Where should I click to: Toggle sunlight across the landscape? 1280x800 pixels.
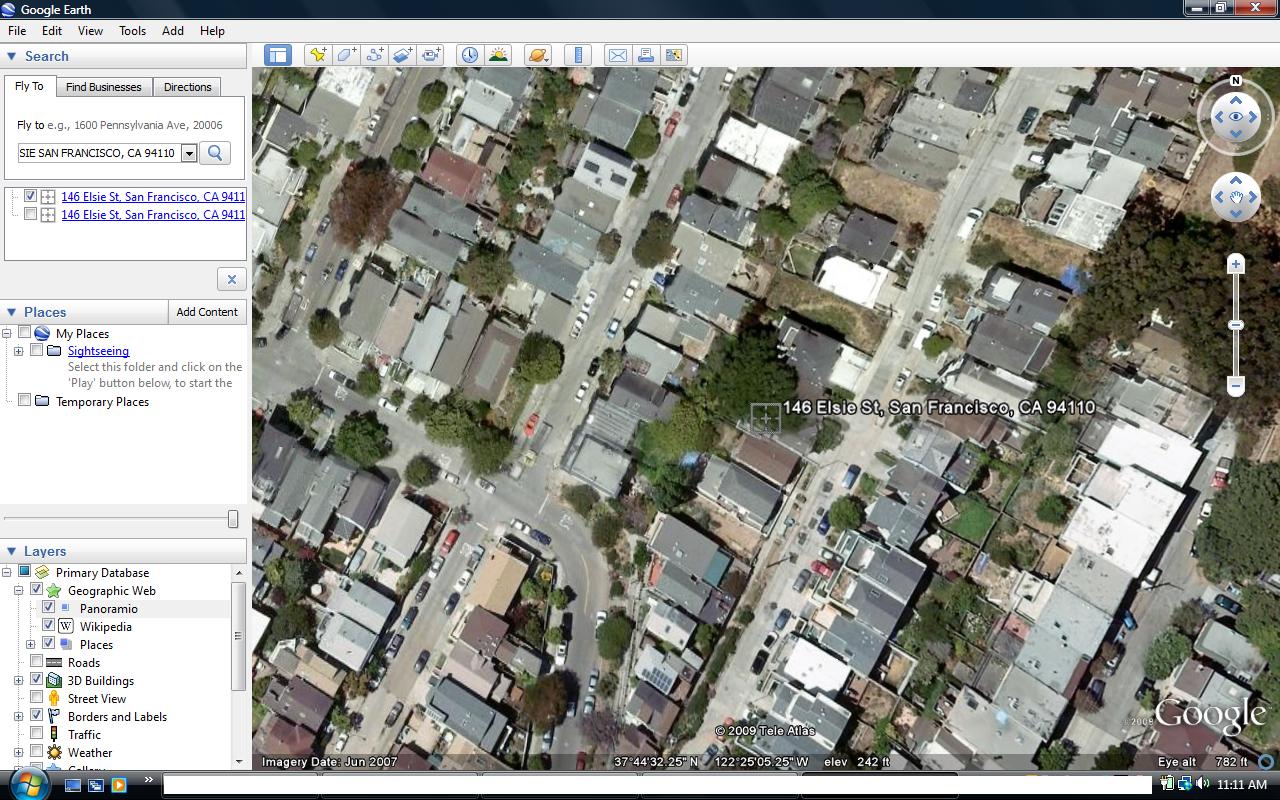(497, 55)
